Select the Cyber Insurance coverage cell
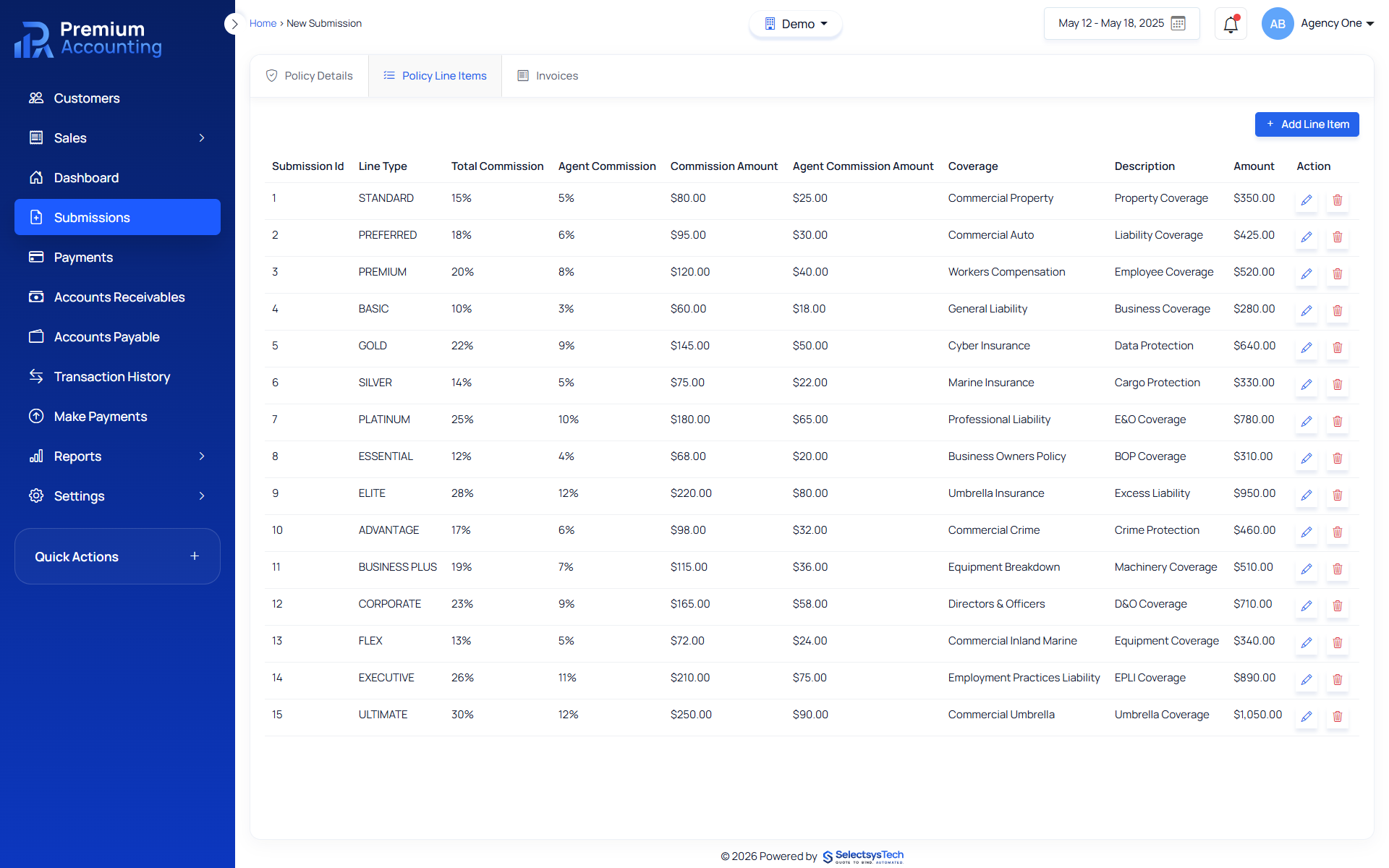Viewport: 1389px width, 868px height. [989, 346]
